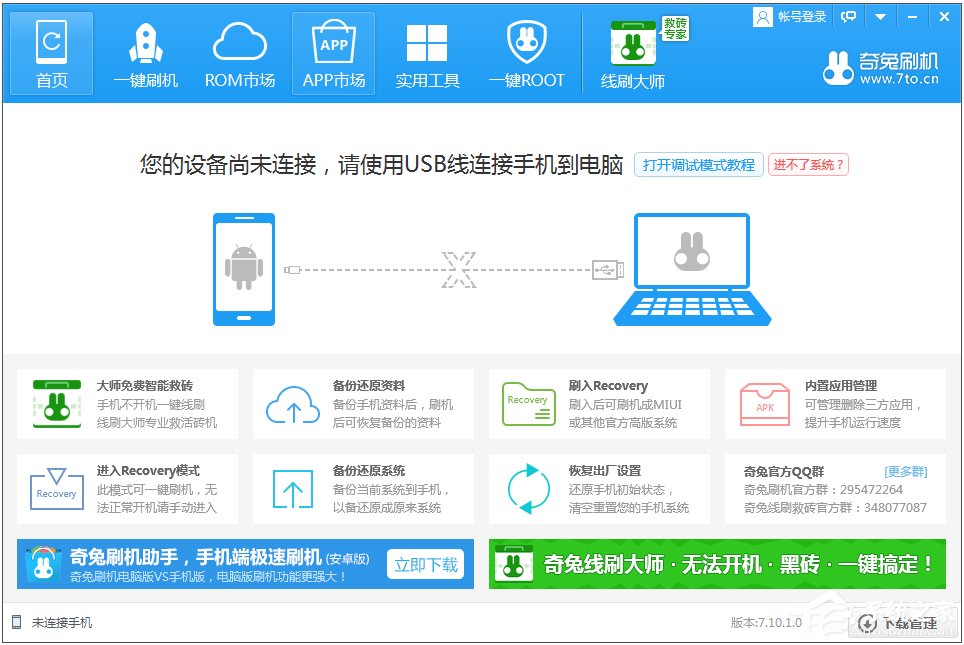Open the green 奇兔线刷大师 banner
Screen dimensions: 964x645
(x=717, y=564)
